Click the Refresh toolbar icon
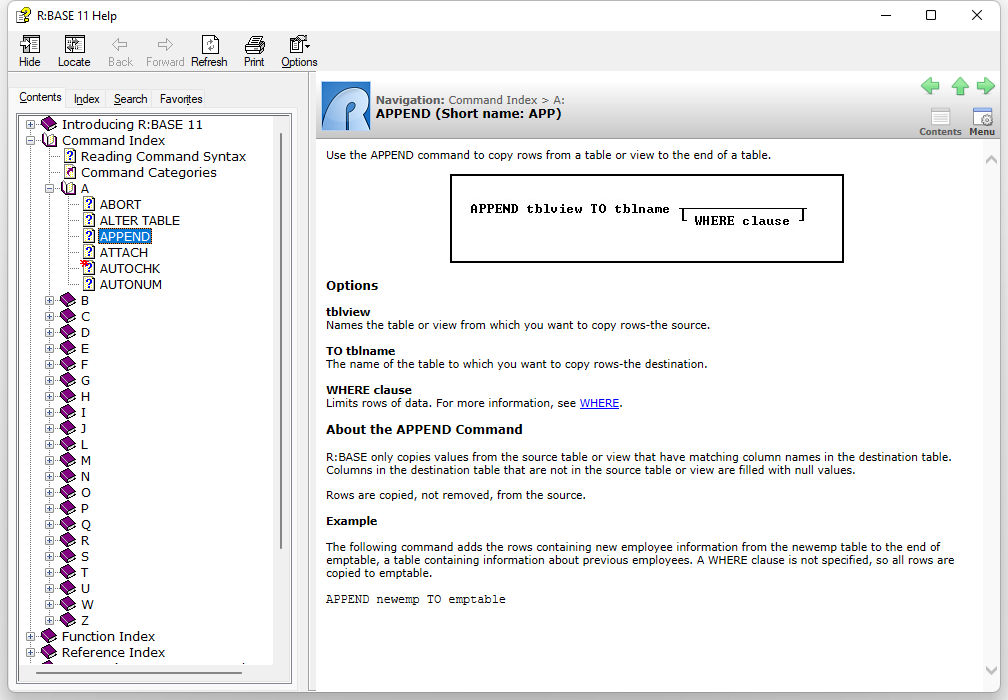 click(x=210, y=51)
